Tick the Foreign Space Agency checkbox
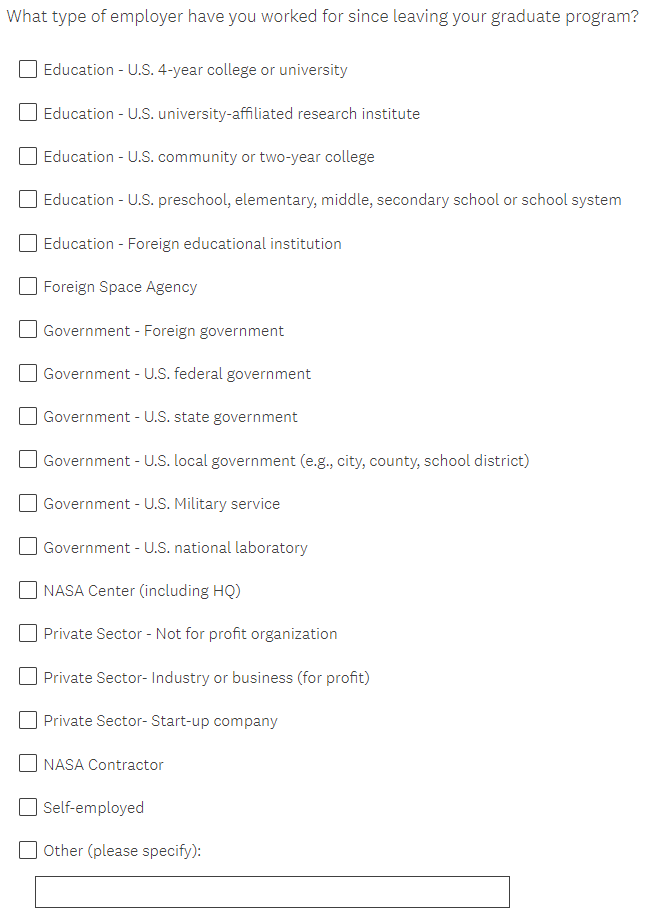Image resolution: width=649 pixels, height=915 pixels. [x=29, y=287]
